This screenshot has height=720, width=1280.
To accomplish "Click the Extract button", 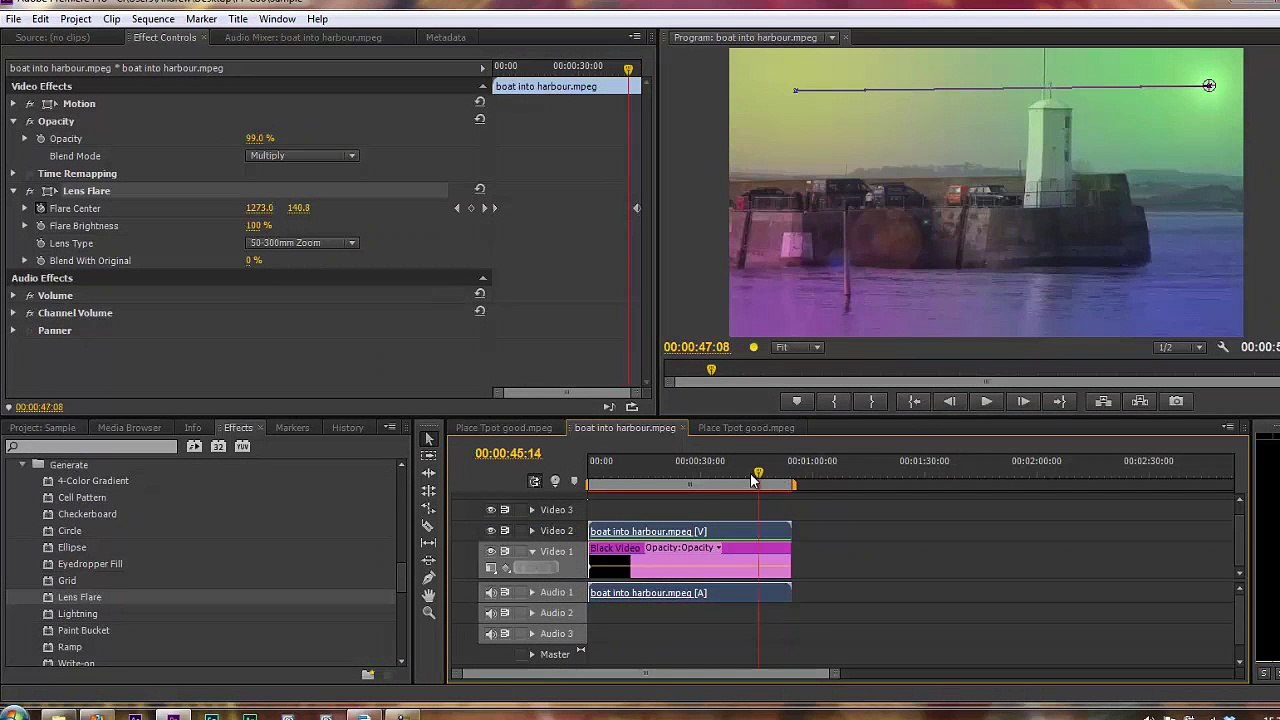I will 1140,401.
